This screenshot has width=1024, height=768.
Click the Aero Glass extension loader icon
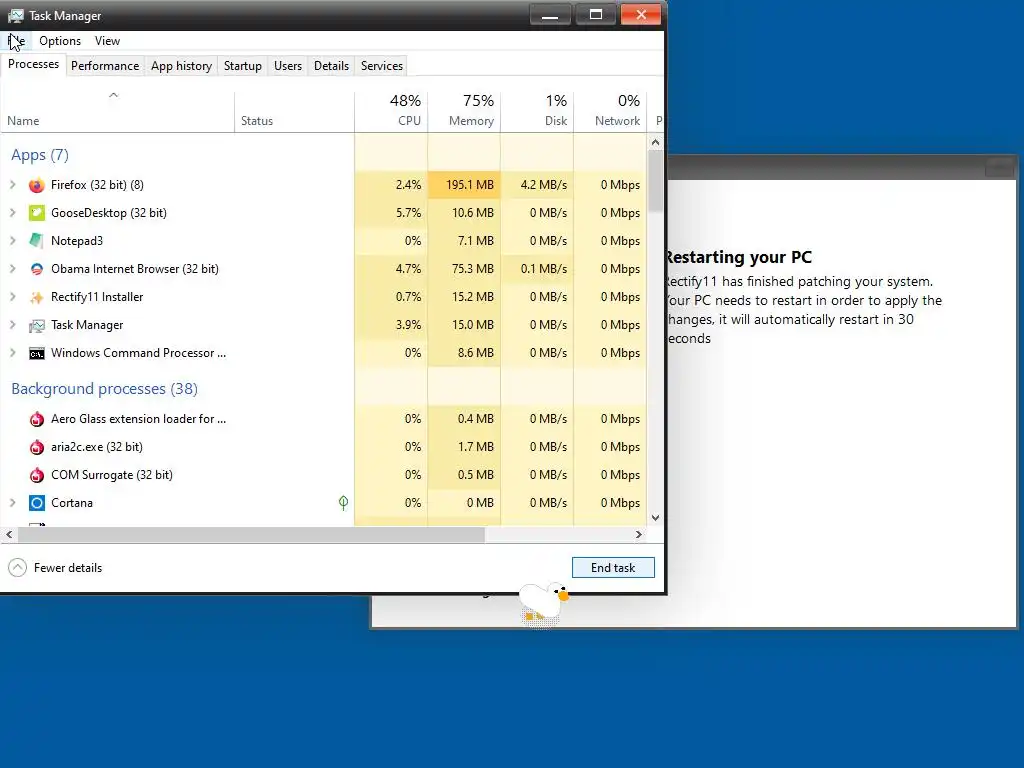coord(37,419)
